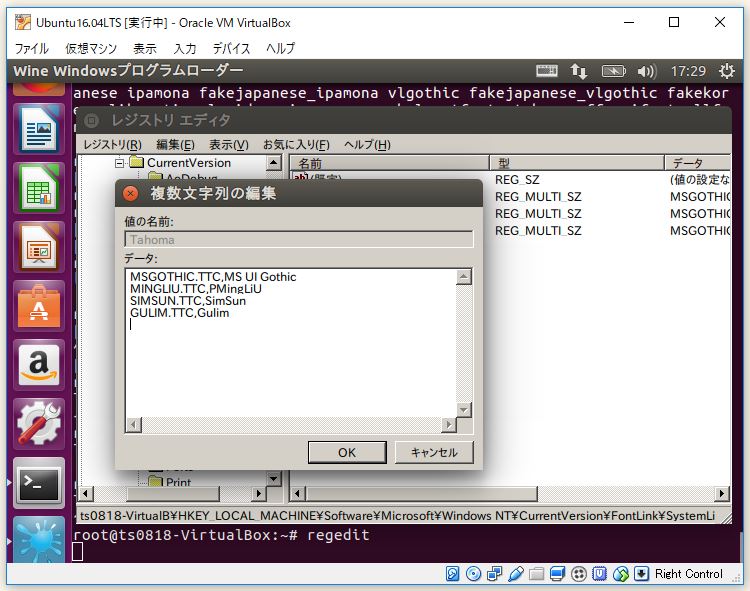The height and width of the screenshot is (591, 750).
Task: Sort values by the データ column header
Action: pos(697,163)
